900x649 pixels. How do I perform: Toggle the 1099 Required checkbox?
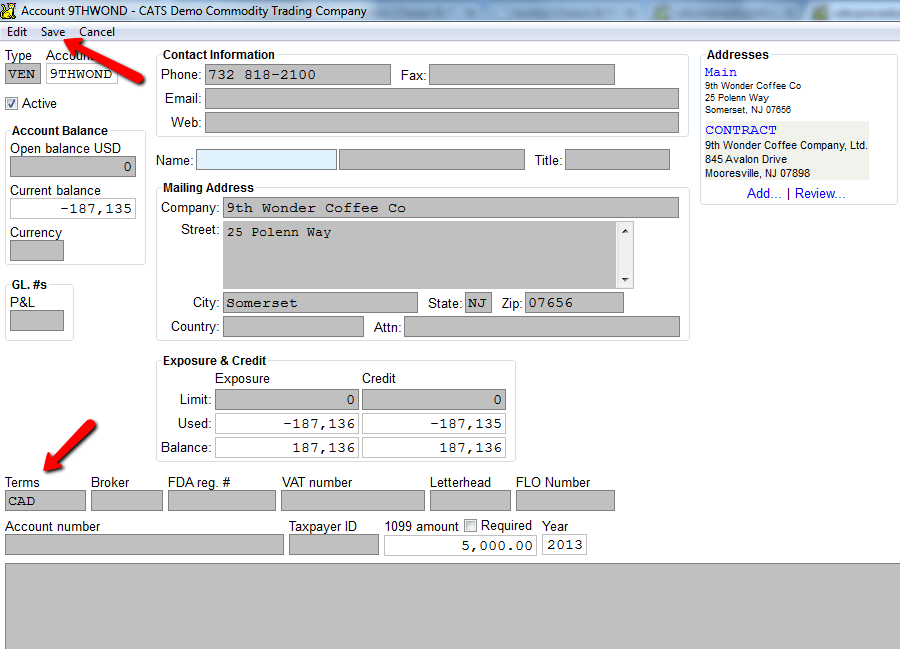click(x=471, y=525)
